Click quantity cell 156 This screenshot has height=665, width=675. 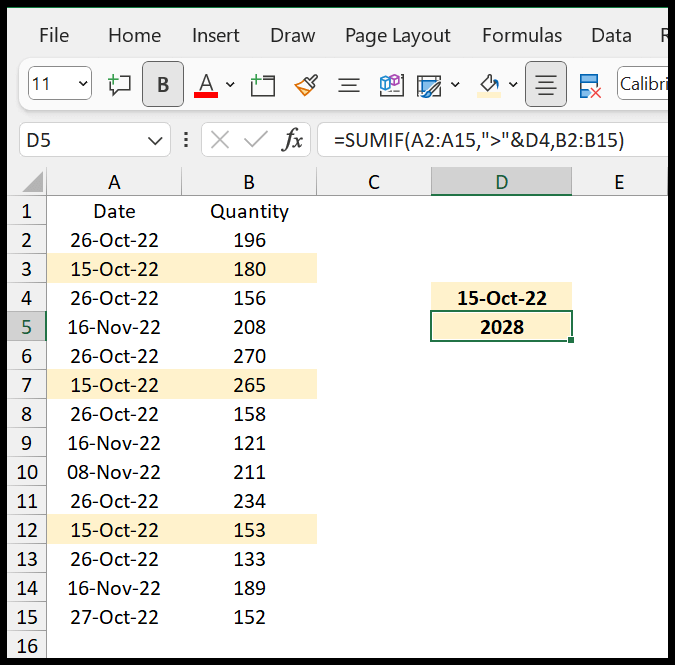tap(249, 298)
